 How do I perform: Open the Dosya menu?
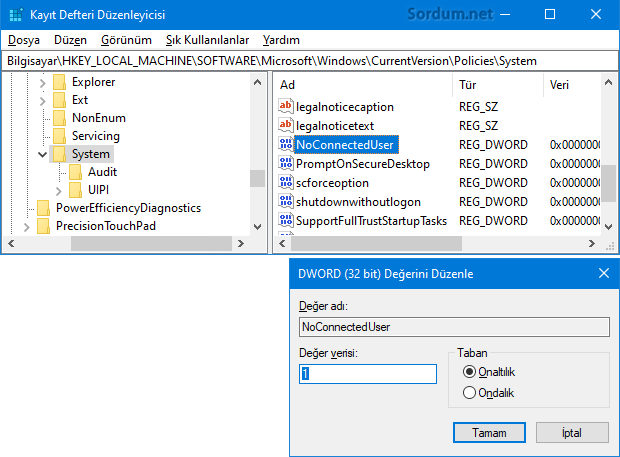coord(24,40)
